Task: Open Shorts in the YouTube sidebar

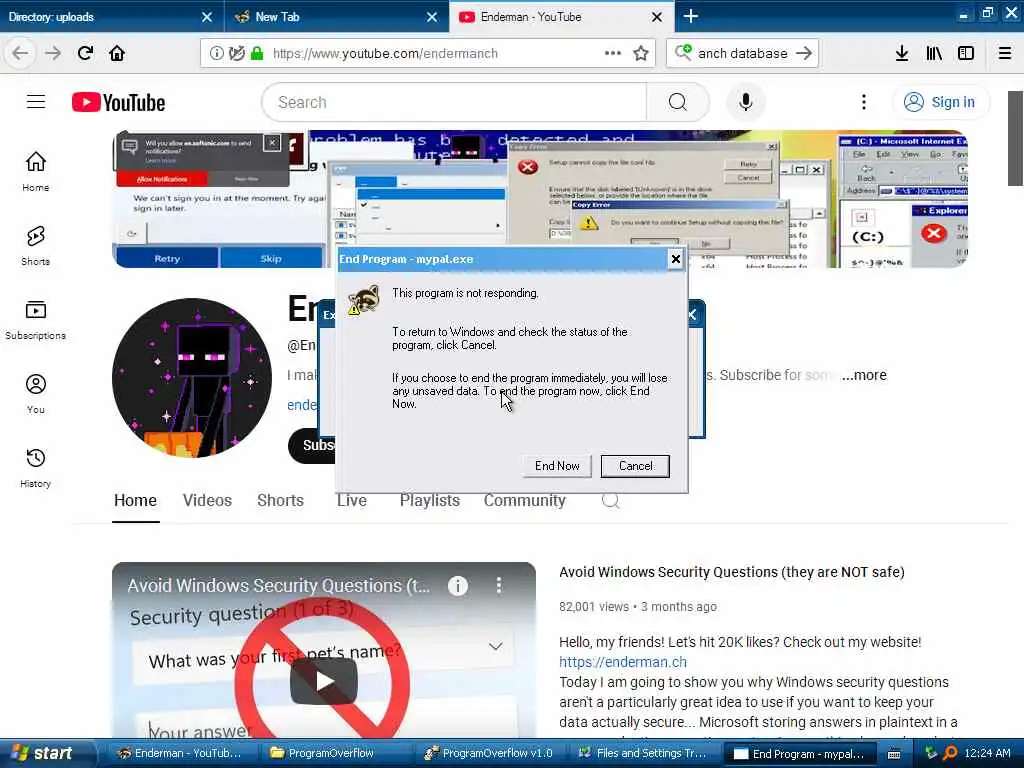Action: coord(35,246)
